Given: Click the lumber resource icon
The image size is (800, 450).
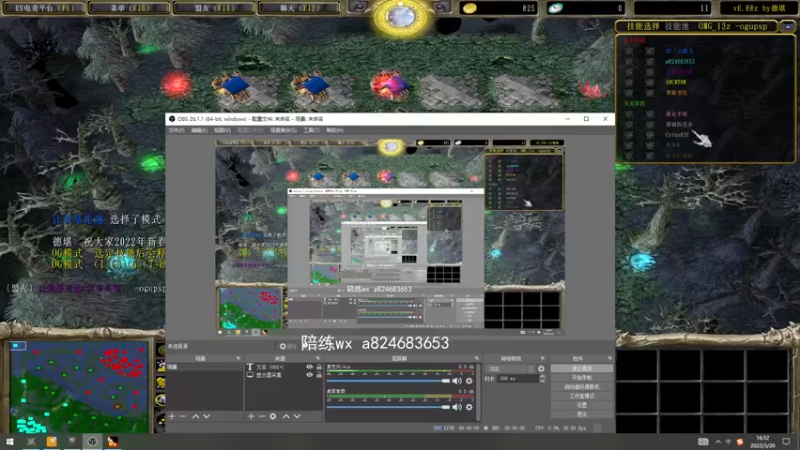Looking at the screenshot, I should click(555, 8).
